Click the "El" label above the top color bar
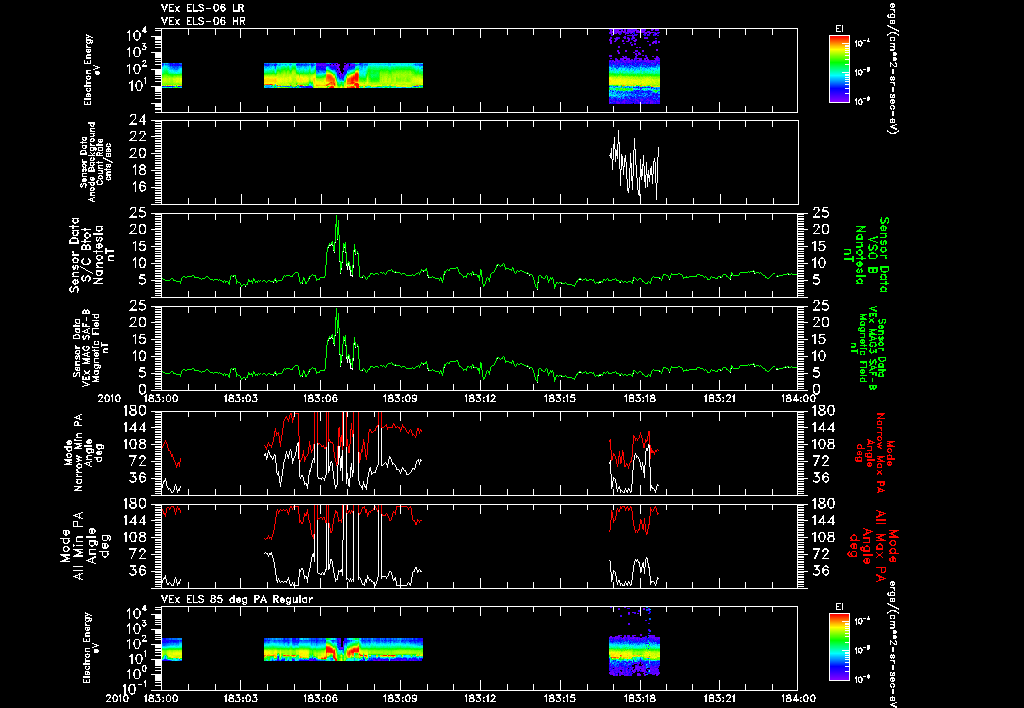 [839, 29]
